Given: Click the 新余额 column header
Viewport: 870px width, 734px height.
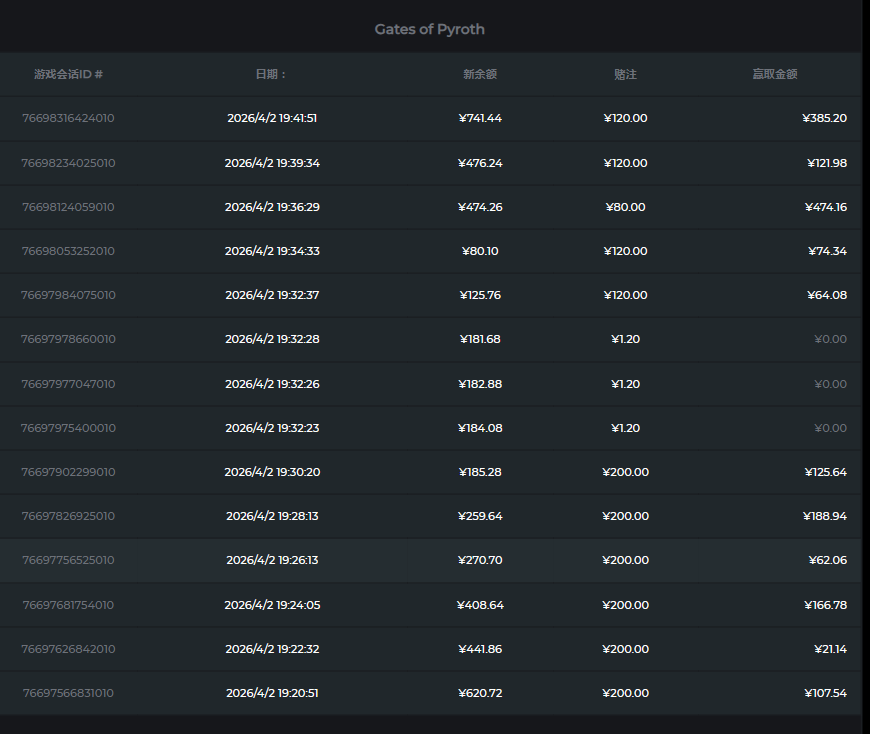Looking at the screenshot, I should click(x=480, y=74).
